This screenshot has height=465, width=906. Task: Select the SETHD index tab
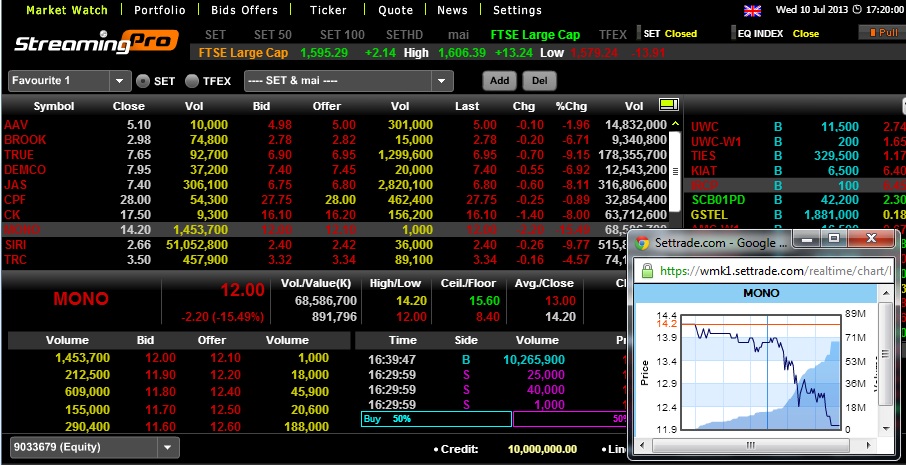point(404,35)
